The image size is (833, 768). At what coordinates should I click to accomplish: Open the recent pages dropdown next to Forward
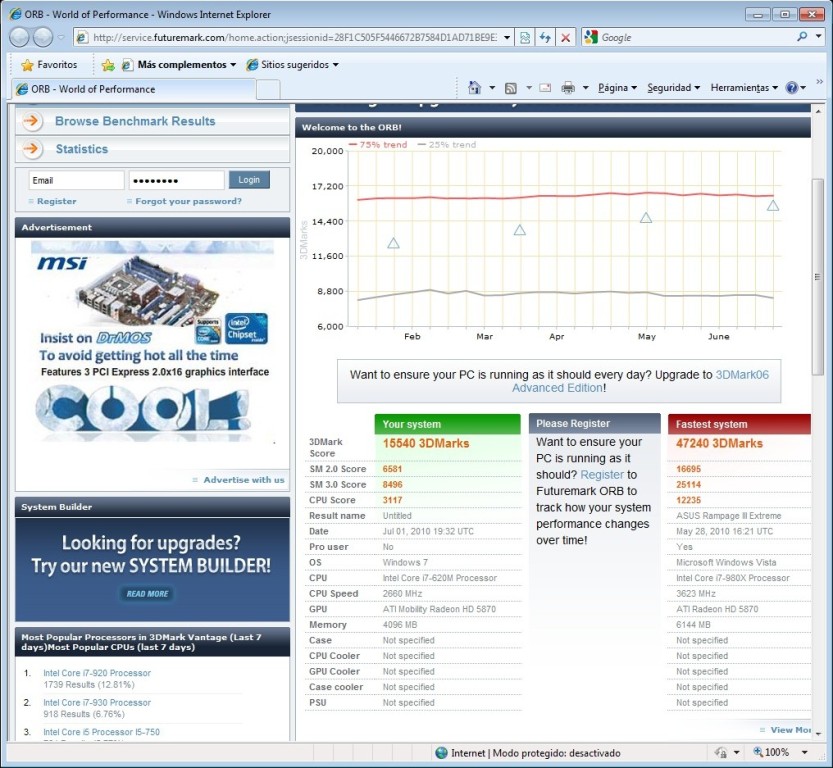pyautogui.click(x=61, y=38)
